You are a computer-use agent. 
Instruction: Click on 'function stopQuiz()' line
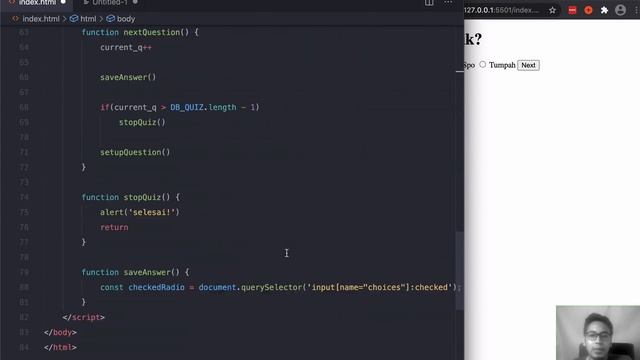131,197
